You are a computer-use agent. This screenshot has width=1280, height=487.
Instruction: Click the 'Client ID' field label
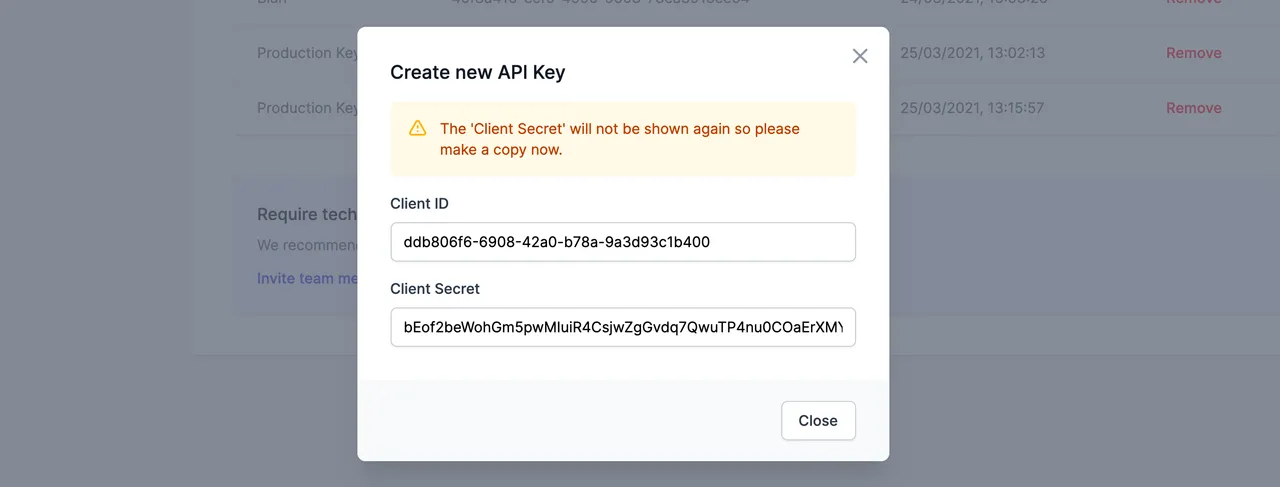click(x=419, y=204)
